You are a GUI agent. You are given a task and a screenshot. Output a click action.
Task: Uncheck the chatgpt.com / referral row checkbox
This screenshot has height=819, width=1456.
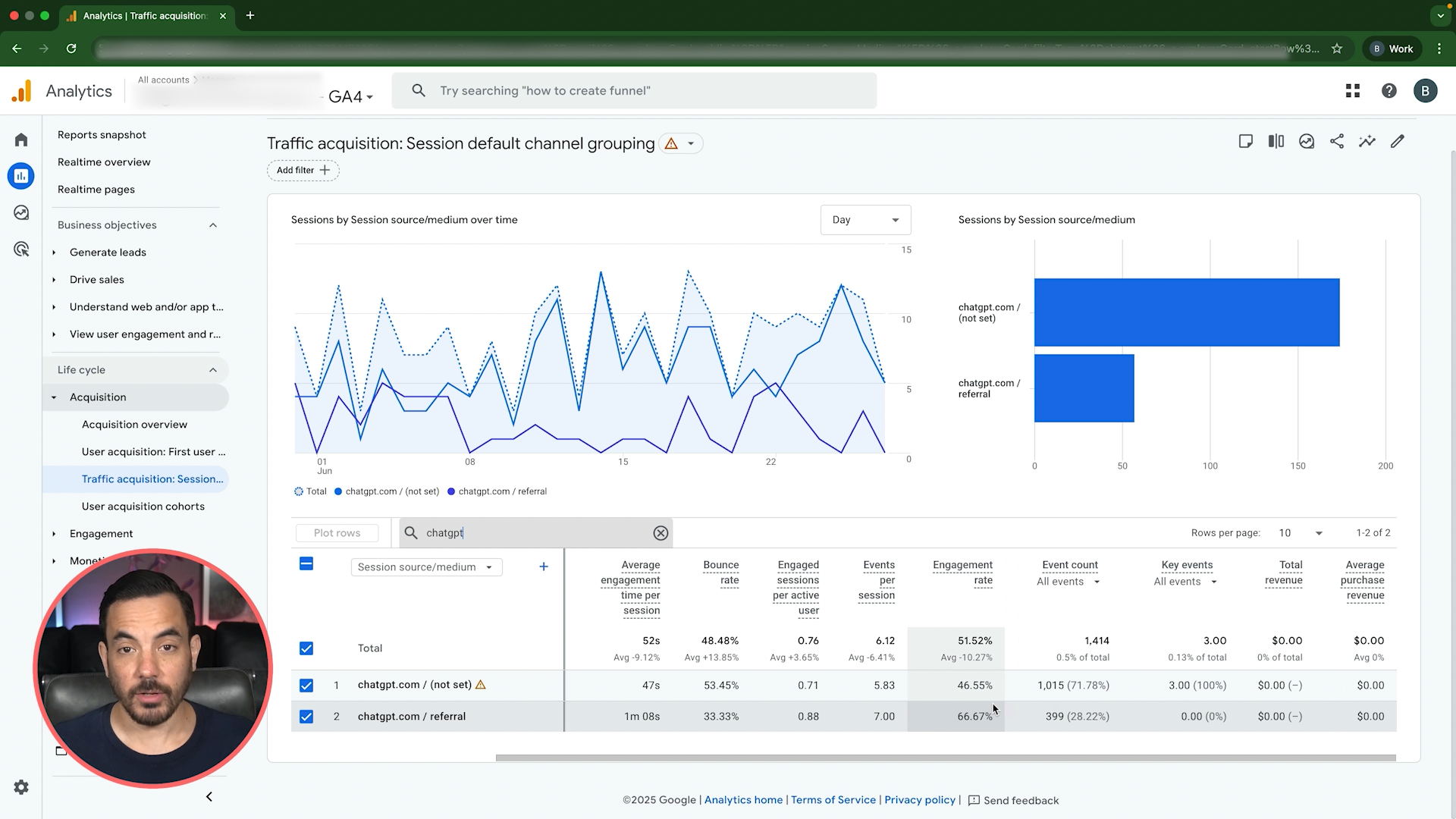[306, 717]
